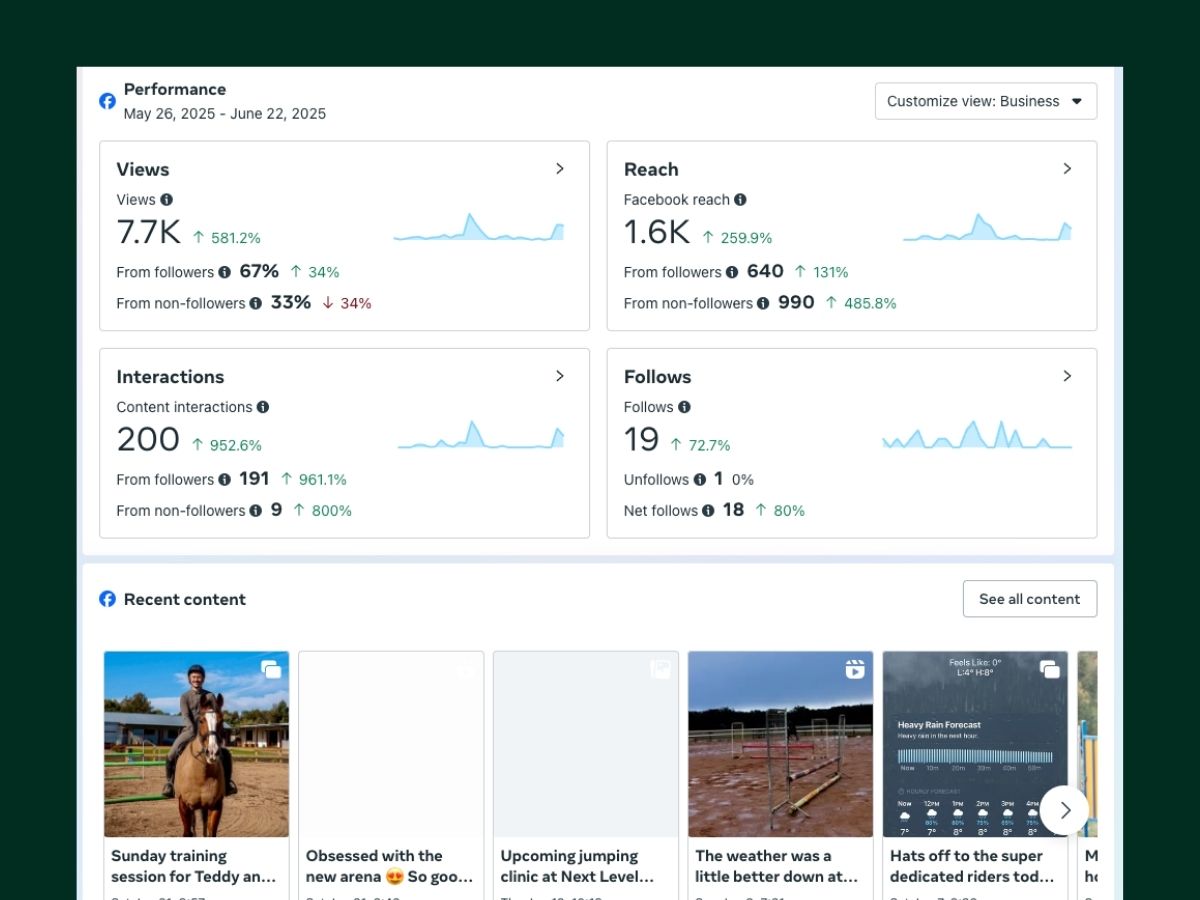This screenshot has width=1200, height=900.
Task: Click the Upcoming jumping clinic caption
Action: coord(577,866)
